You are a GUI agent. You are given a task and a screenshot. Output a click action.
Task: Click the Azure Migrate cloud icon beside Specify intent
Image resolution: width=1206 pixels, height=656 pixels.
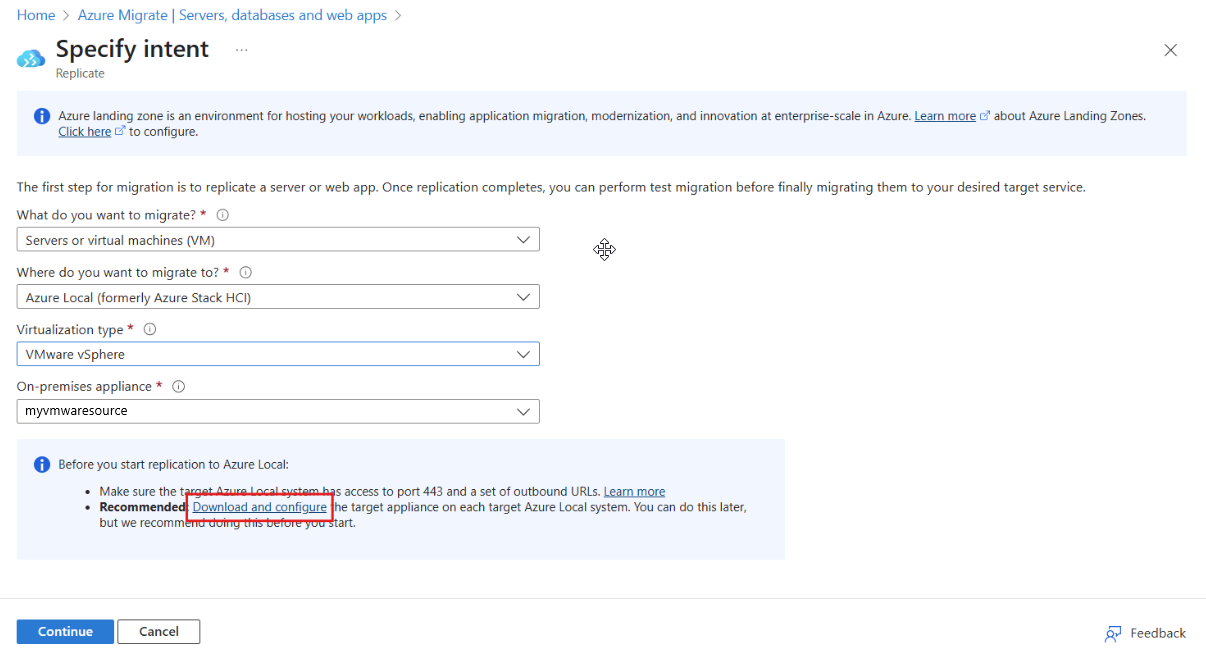[30, 56]
